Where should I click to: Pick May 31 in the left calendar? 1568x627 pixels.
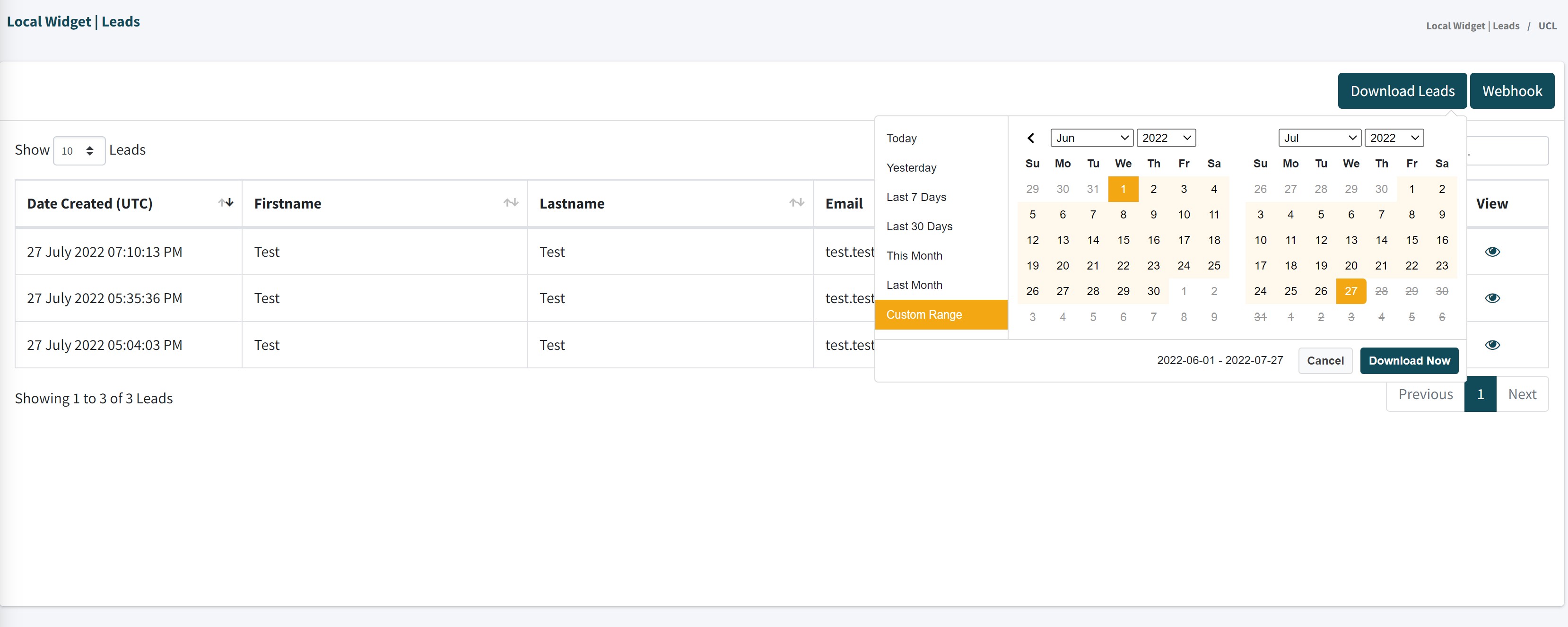coord(1093,189)
